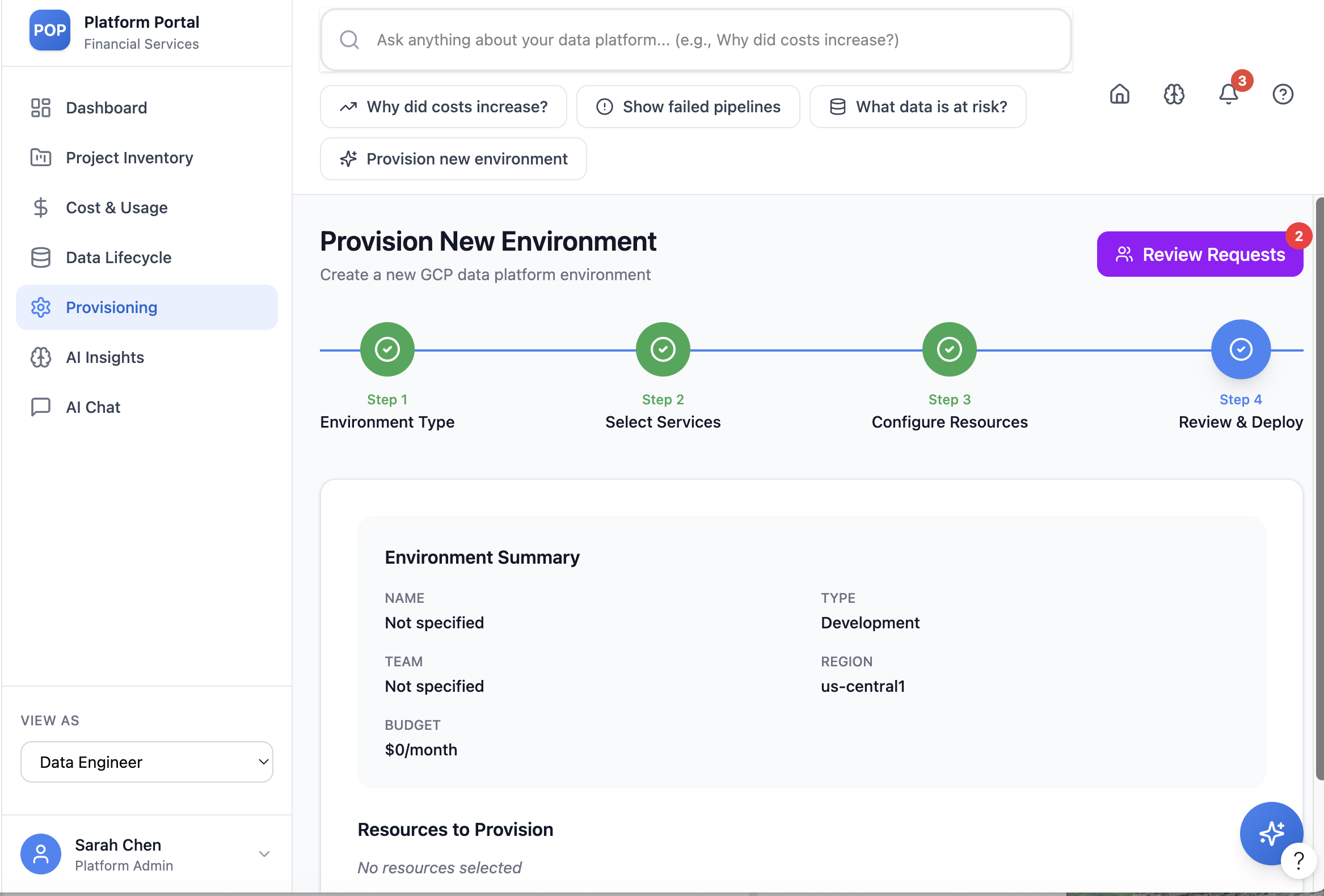Go to Project Inventory page
This screenshot has height=896, width=1324.
[146, 158]
